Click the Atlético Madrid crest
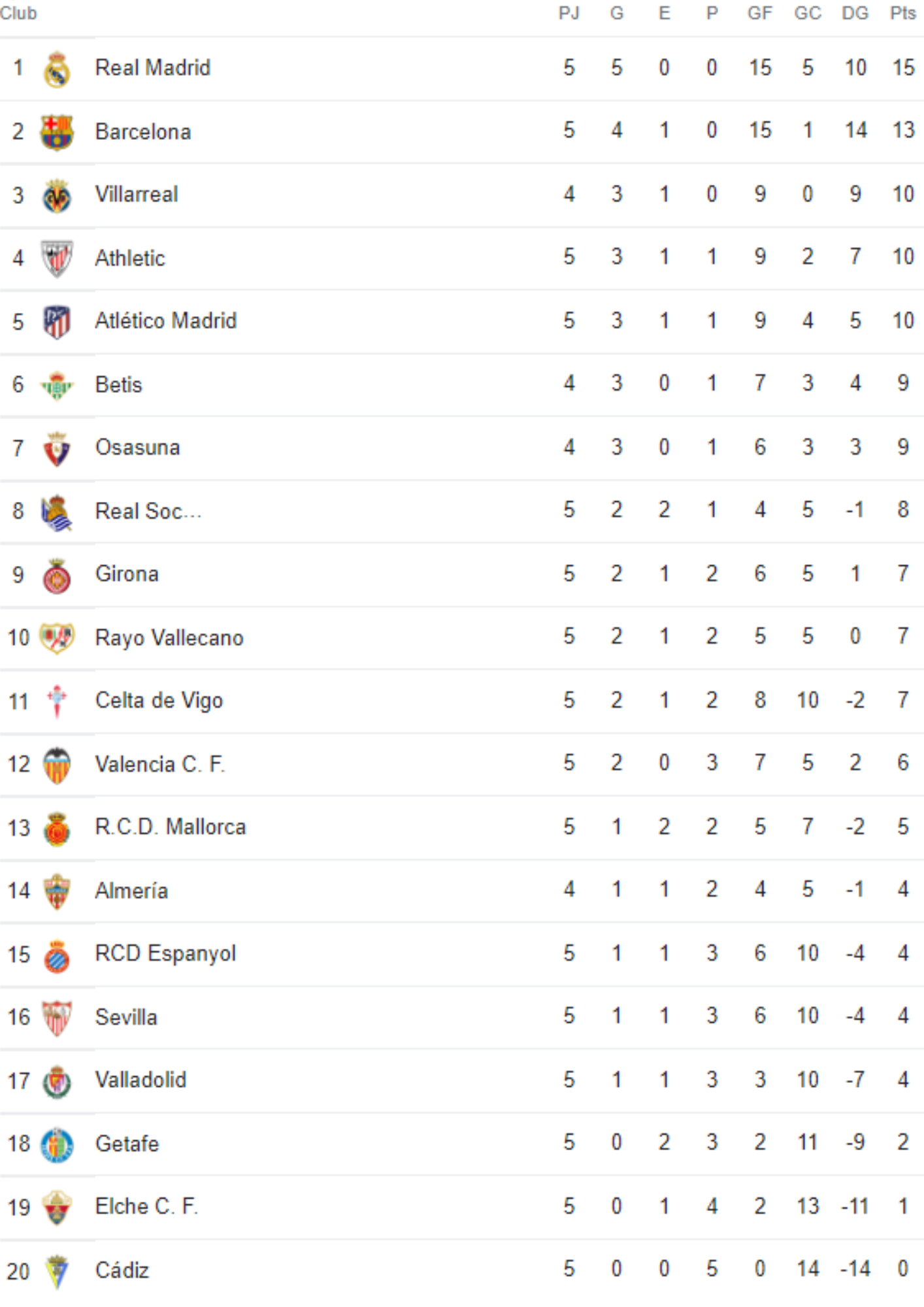924x1307 pixels. pyautogui.click(x=57, y=322)
